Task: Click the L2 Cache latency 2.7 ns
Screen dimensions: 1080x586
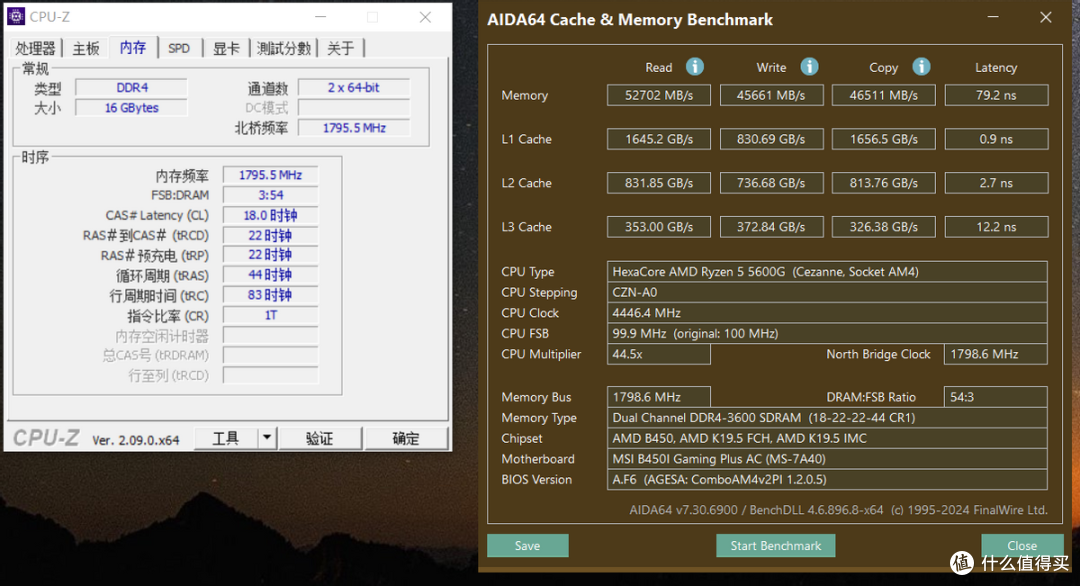Action: click(x=996, y=183)
